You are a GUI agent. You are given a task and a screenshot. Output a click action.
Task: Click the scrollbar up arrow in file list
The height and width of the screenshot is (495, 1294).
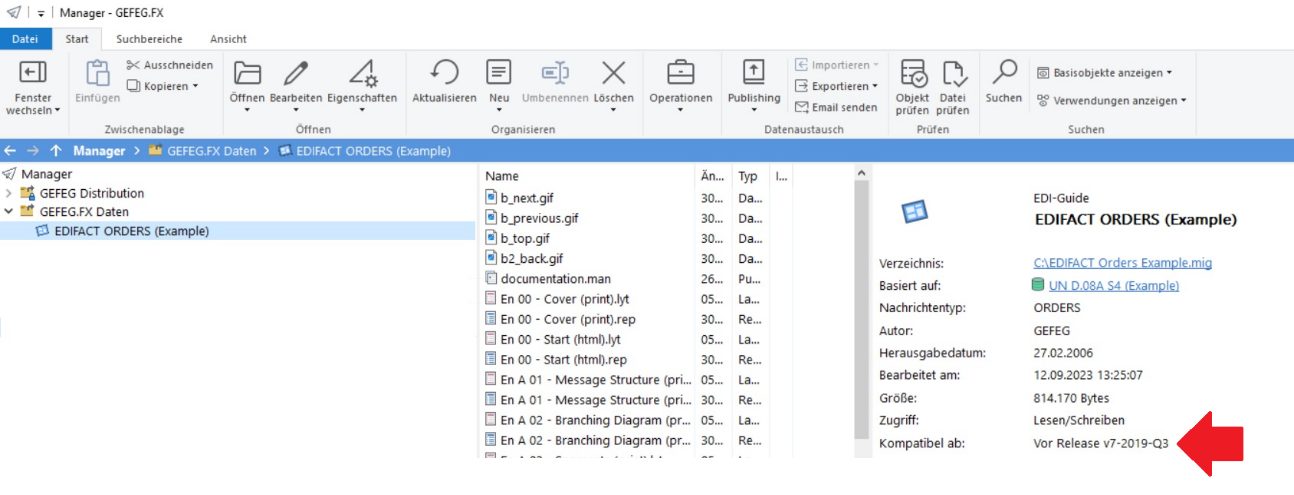(x=861, y=174)
